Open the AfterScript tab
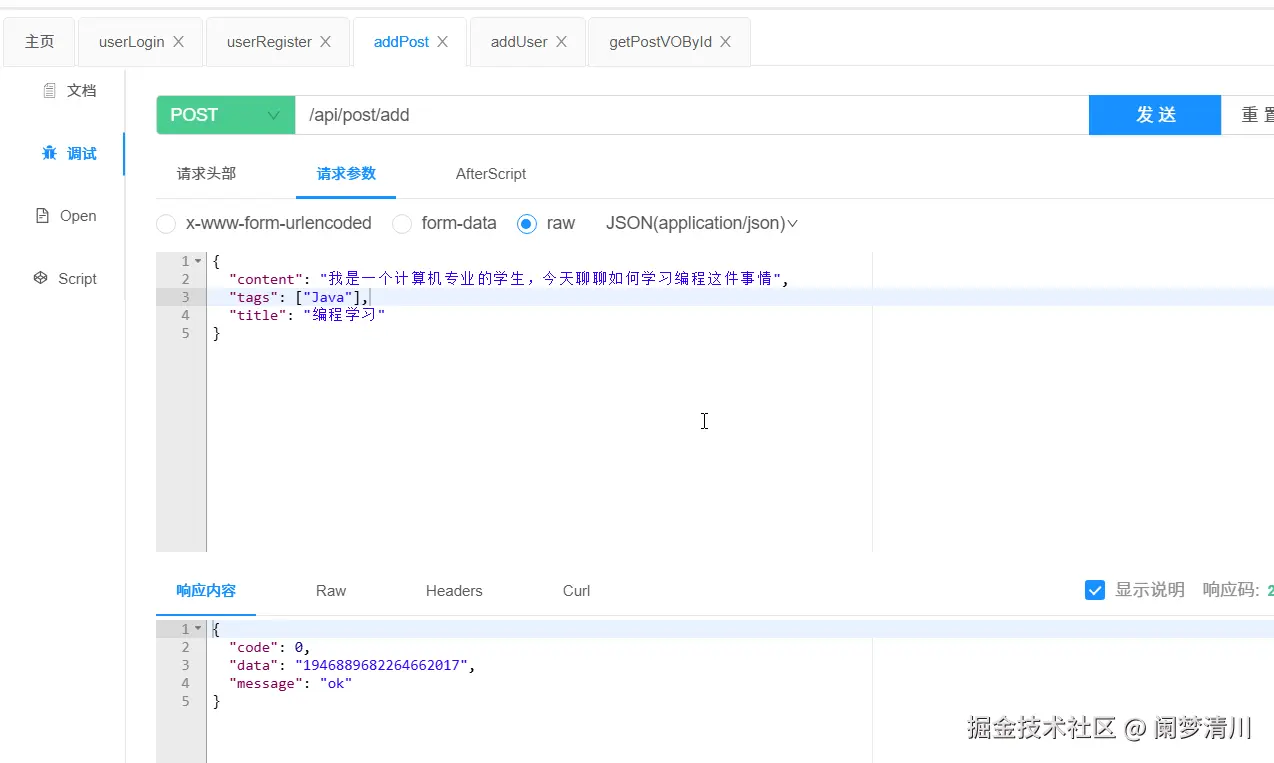This screenshot has width=1274, height=763. [x=491, y=173]
